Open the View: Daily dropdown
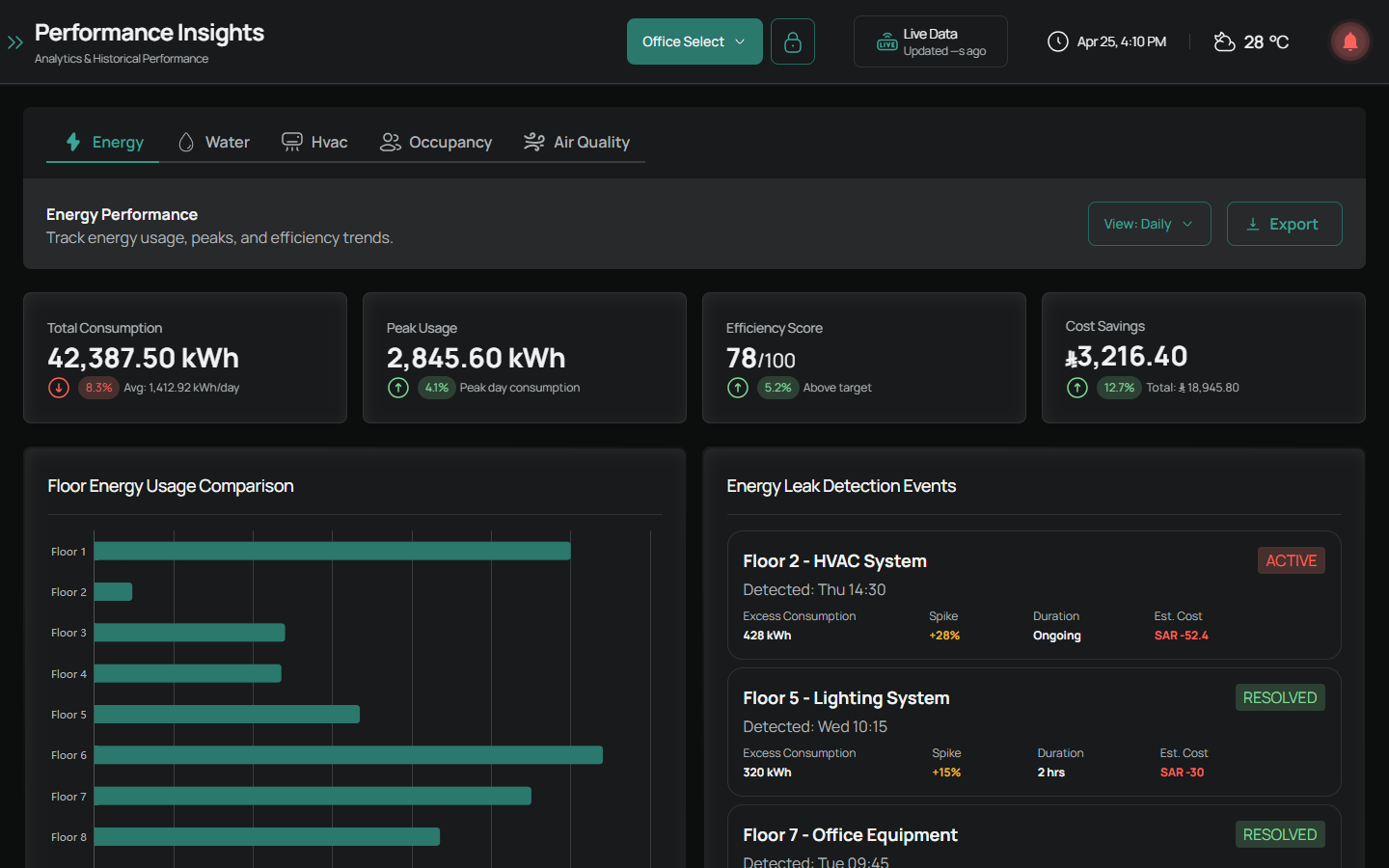This screenshot has width=1389, height=868. [1149, 224]
